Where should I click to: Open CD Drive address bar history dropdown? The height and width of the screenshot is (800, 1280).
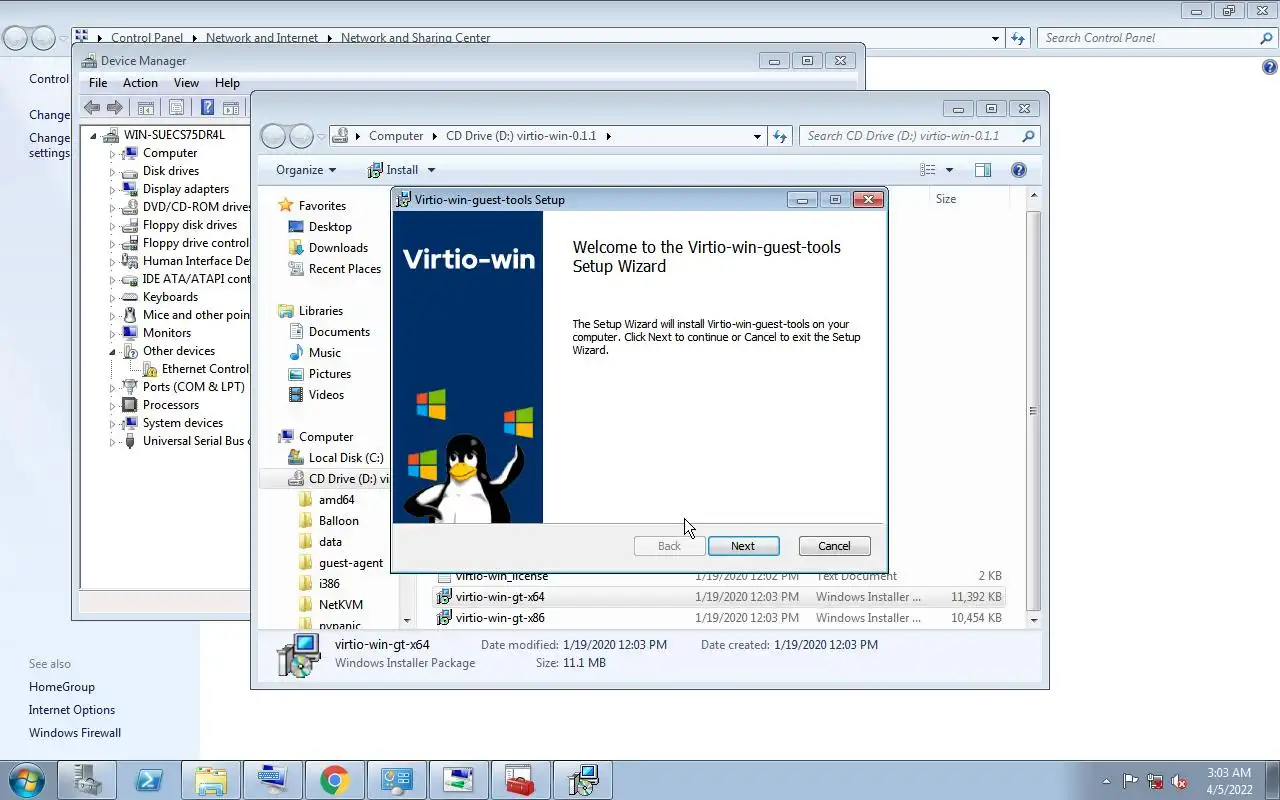757,136
